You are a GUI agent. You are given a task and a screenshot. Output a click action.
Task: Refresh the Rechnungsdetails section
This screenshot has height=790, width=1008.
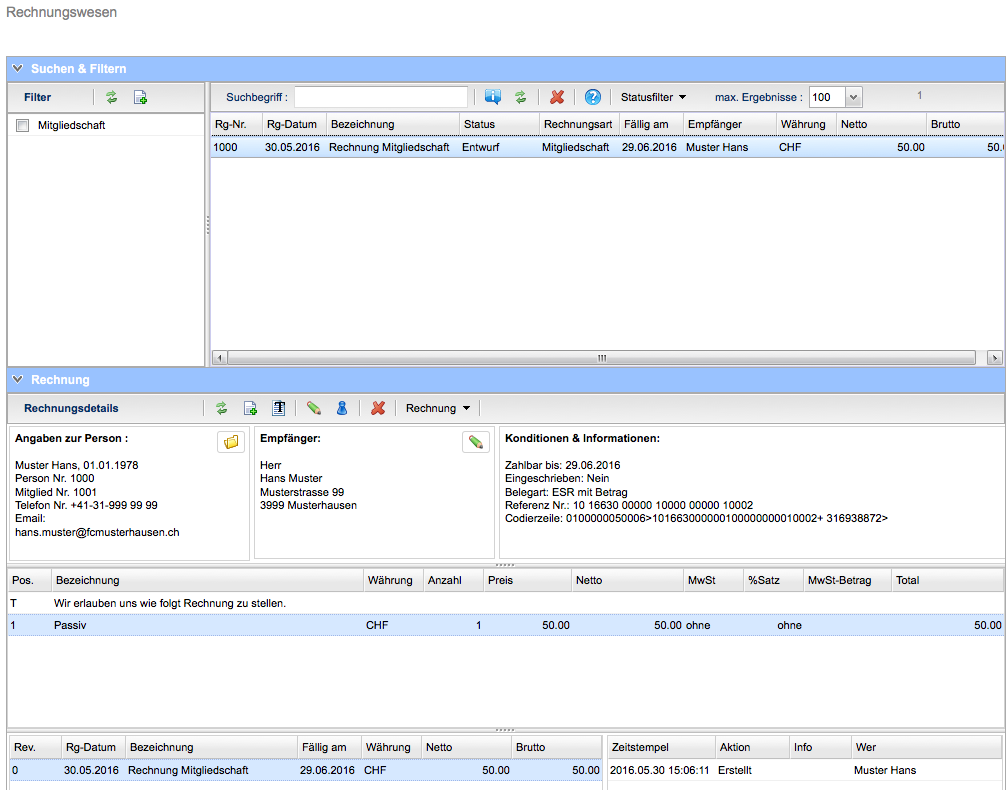222,408
